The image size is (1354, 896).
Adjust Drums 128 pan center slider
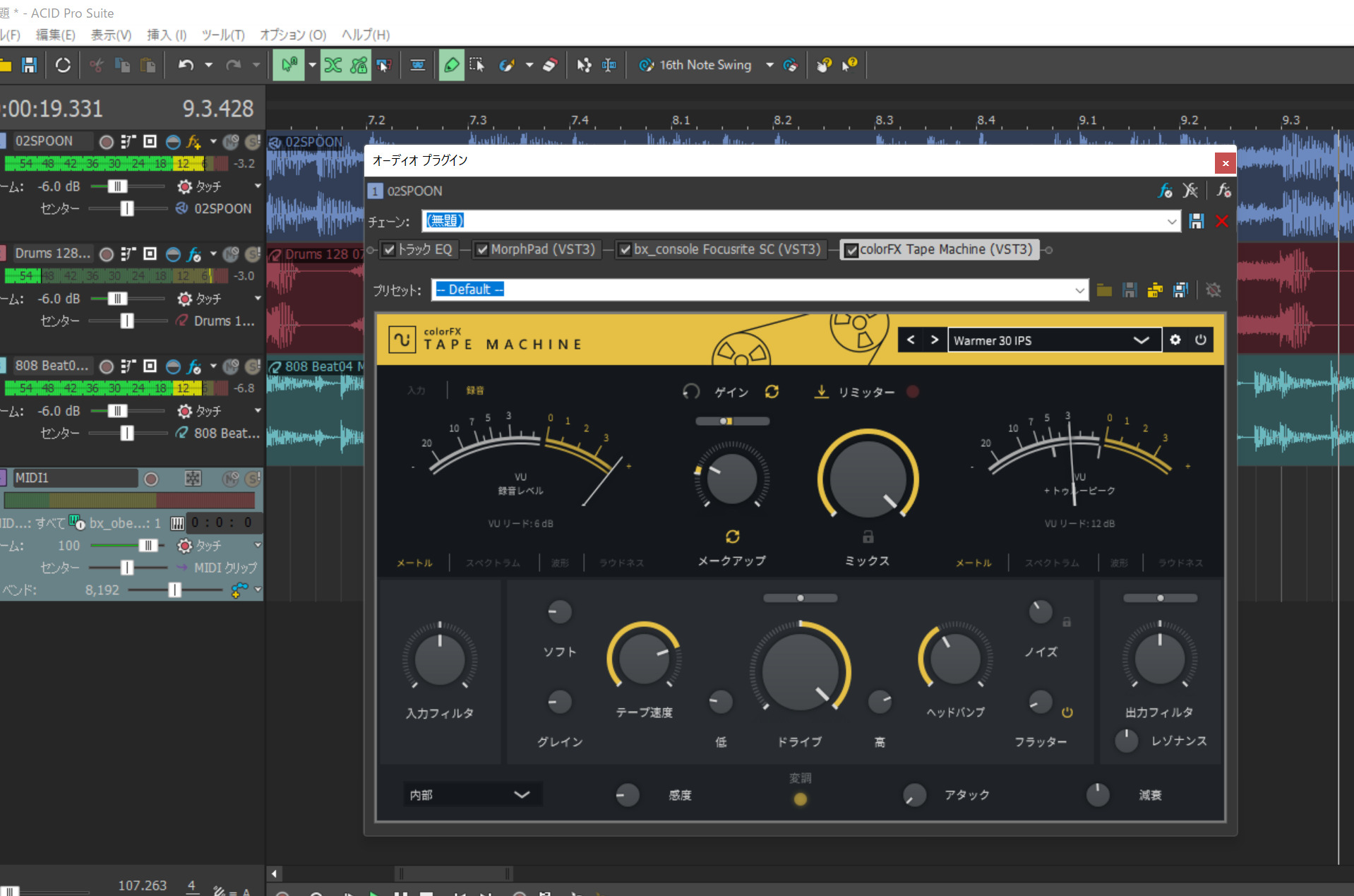128,321
